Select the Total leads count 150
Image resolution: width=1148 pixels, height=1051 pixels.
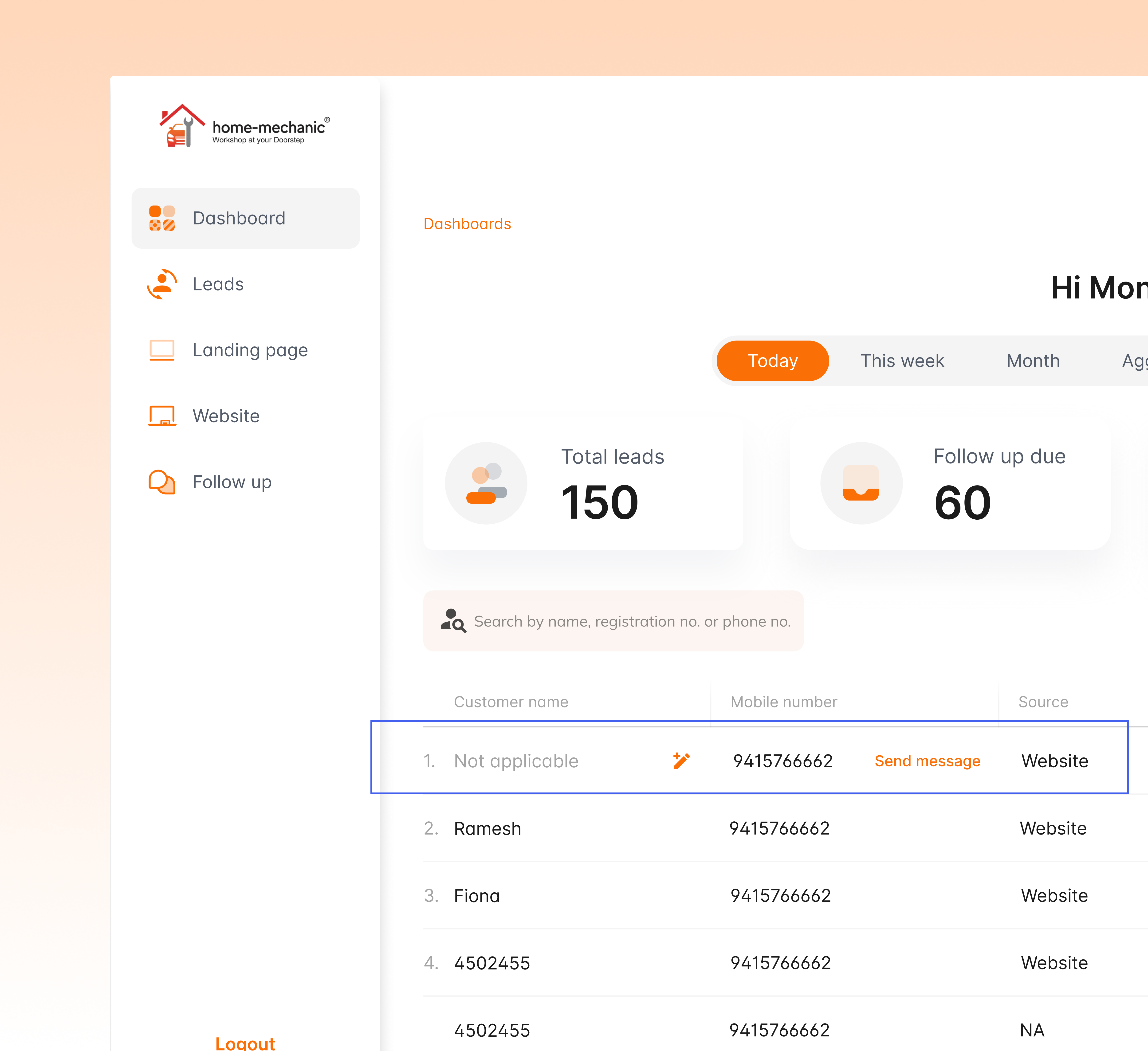click(x=599, y=502)
